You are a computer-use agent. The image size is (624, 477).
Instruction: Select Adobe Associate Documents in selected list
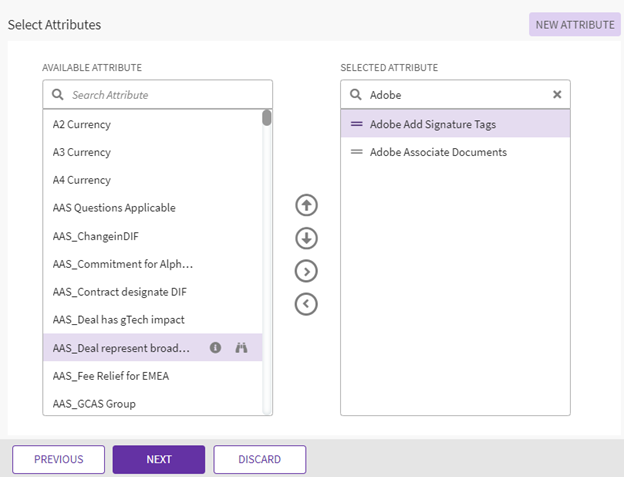click(438, 152)
